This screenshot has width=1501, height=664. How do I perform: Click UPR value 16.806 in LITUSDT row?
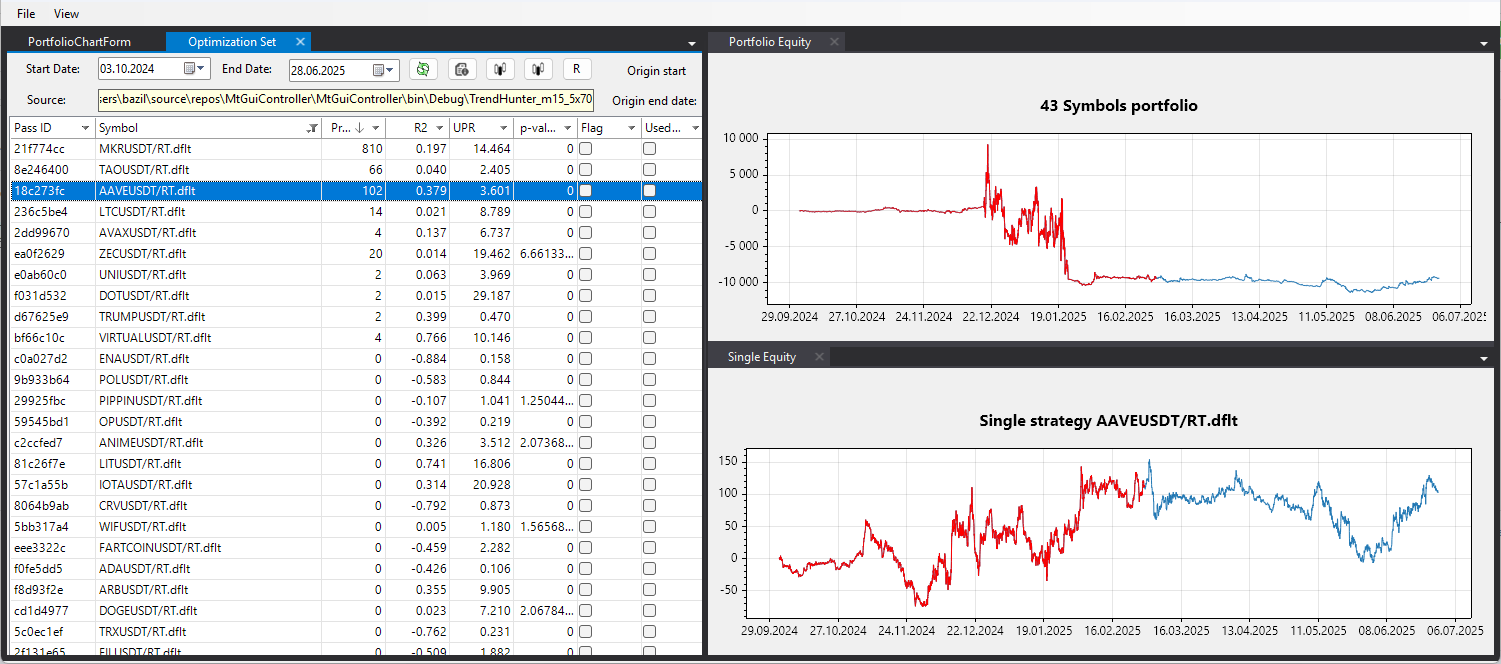click(482, 463)
